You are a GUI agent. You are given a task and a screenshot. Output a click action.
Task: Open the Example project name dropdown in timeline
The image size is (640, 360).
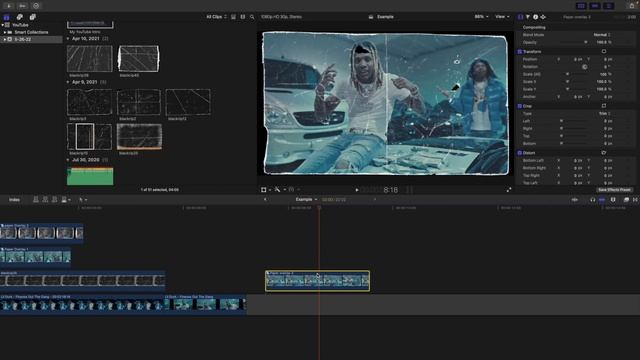306,200
